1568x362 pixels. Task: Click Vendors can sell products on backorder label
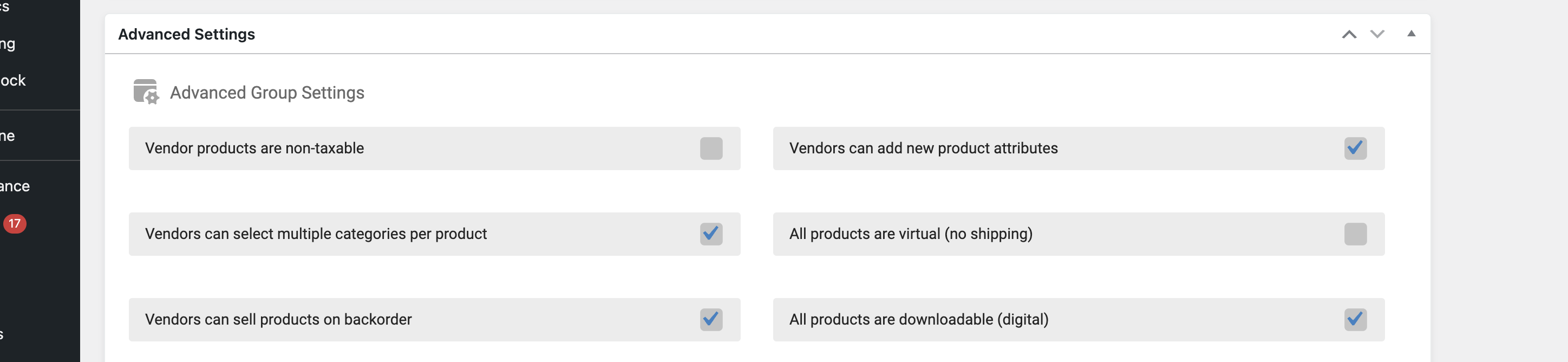point(278,319)
